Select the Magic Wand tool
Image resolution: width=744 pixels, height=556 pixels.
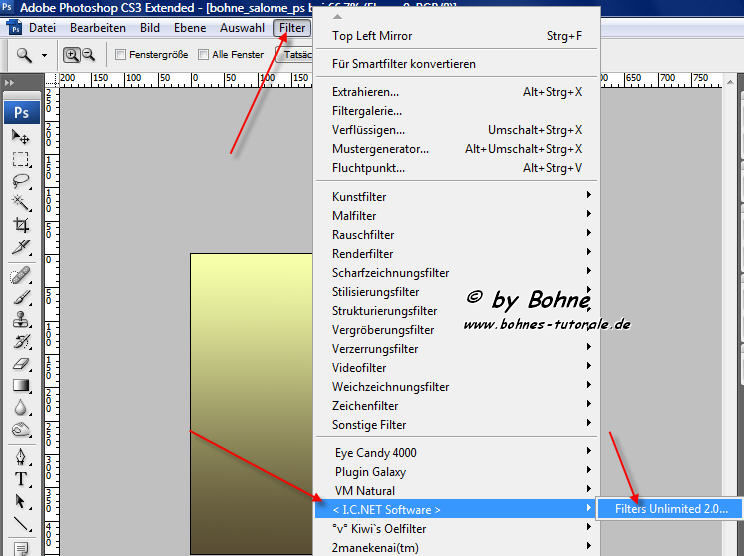tap(20, 203)
